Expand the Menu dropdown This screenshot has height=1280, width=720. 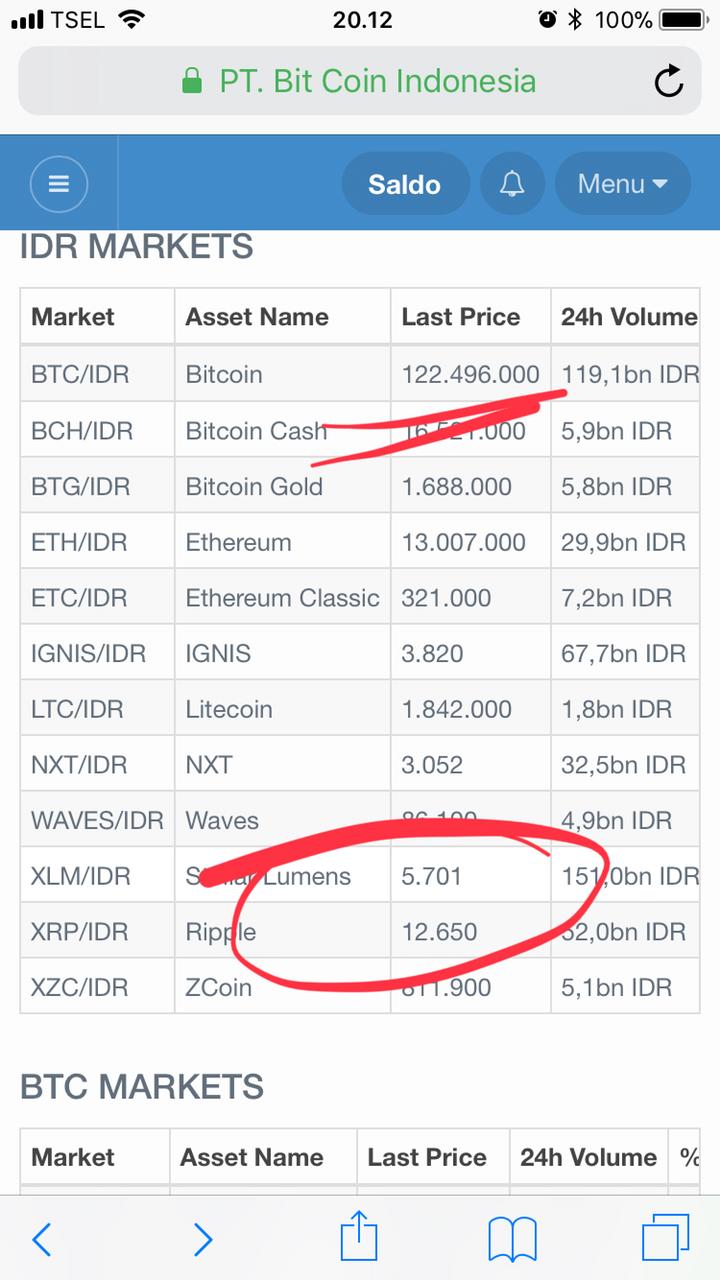pos(622,184)
